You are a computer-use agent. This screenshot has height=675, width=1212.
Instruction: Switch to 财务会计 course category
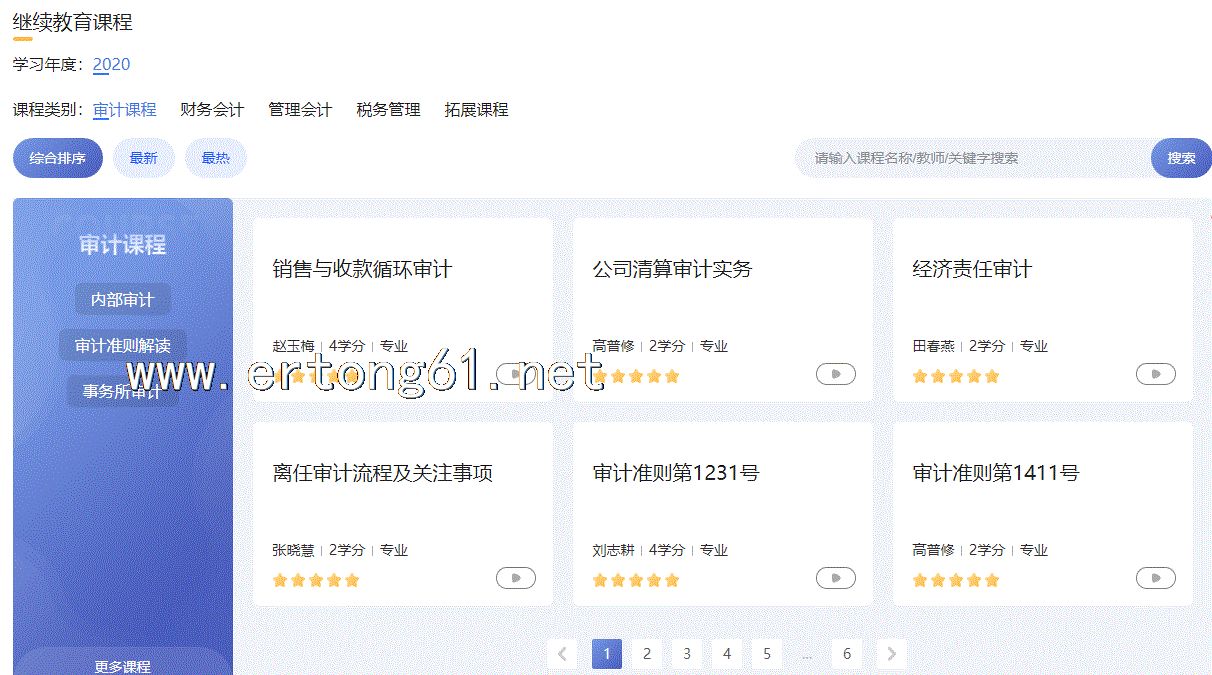212,110
